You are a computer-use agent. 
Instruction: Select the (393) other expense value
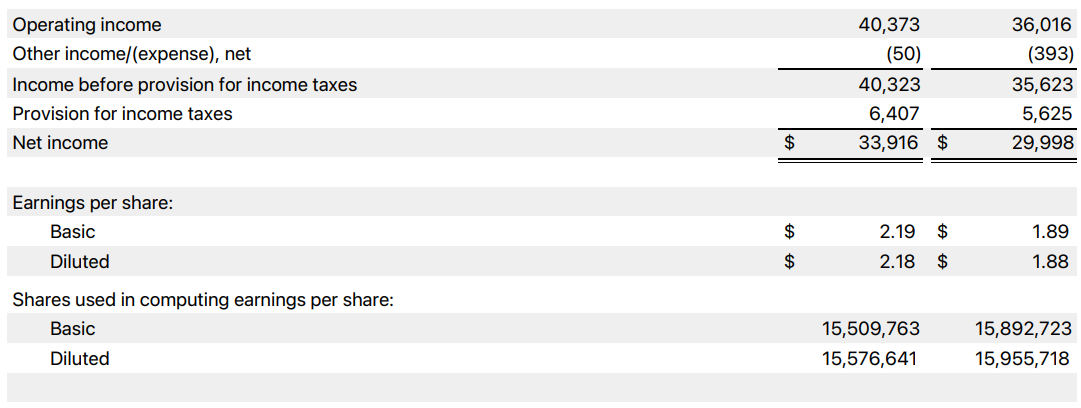(x=1050, y=54)
